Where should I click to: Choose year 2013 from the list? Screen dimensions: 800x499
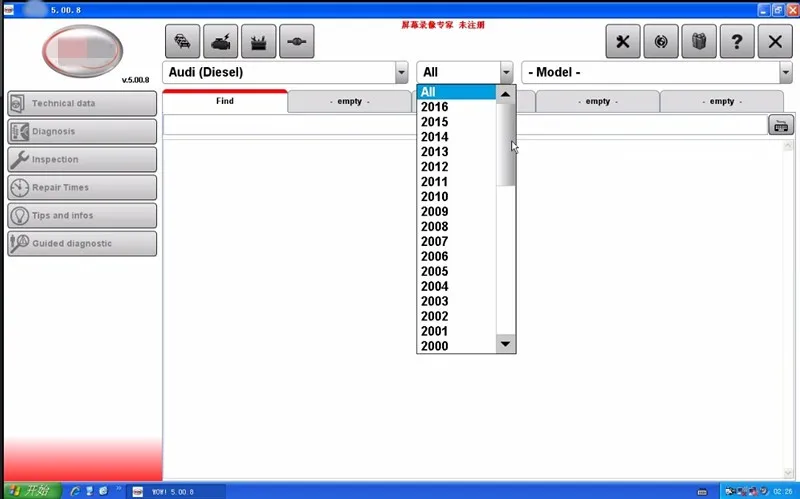pyautogui.click(x=457, y=152)
